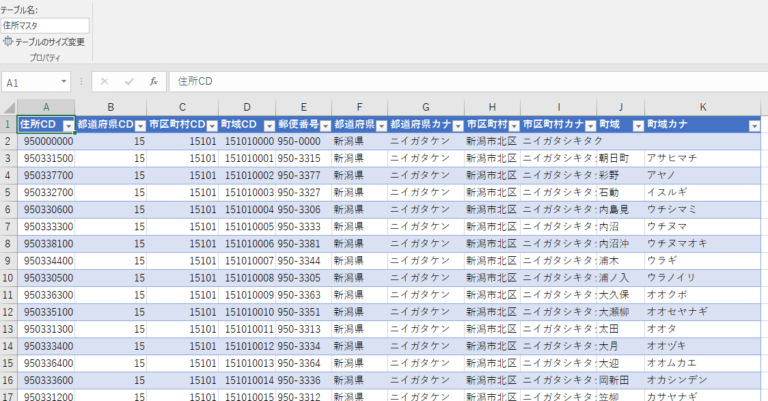Select column D header
This screenshot has width=768, height=401.
[x=247, y=107]
